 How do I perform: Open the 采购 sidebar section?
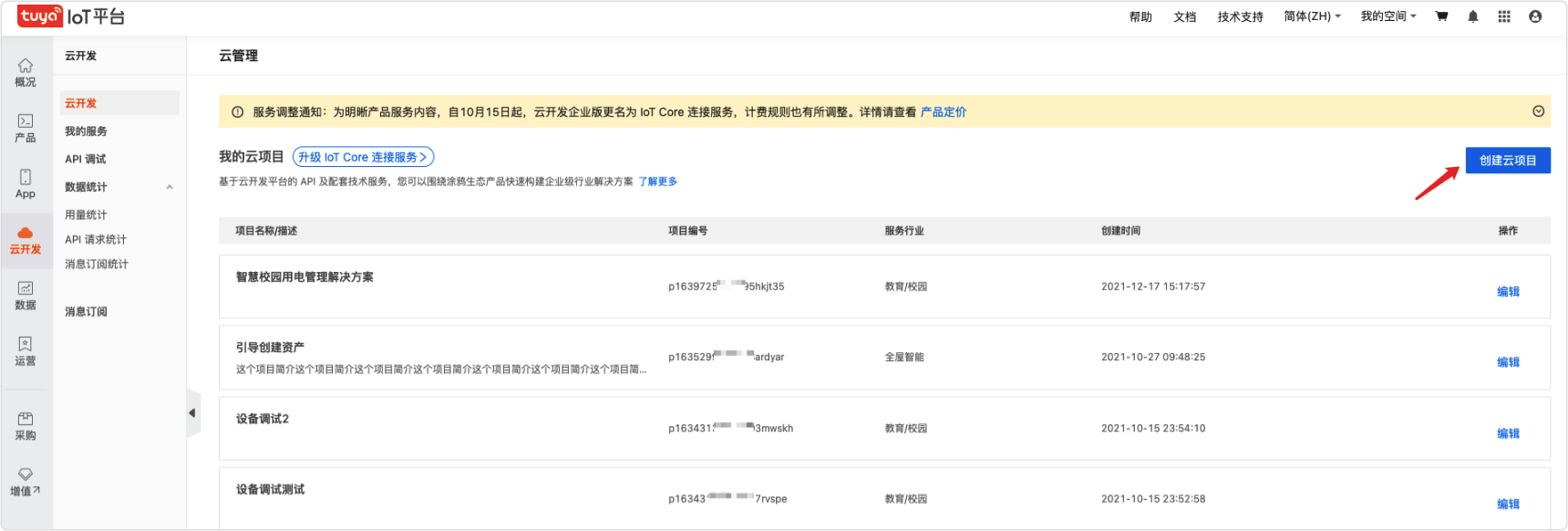point(26,426)
